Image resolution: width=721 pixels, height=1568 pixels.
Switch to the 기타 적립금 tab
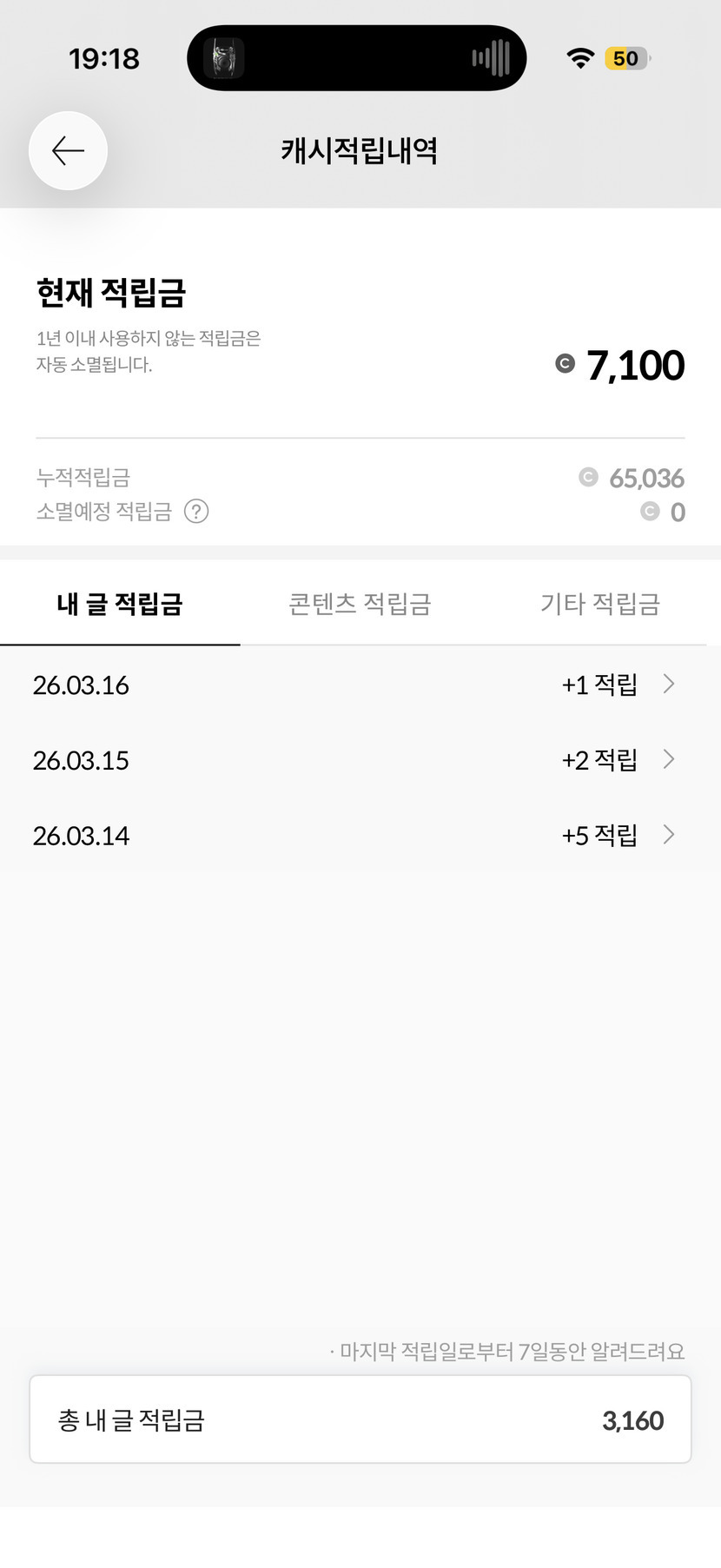click(600, 604)
